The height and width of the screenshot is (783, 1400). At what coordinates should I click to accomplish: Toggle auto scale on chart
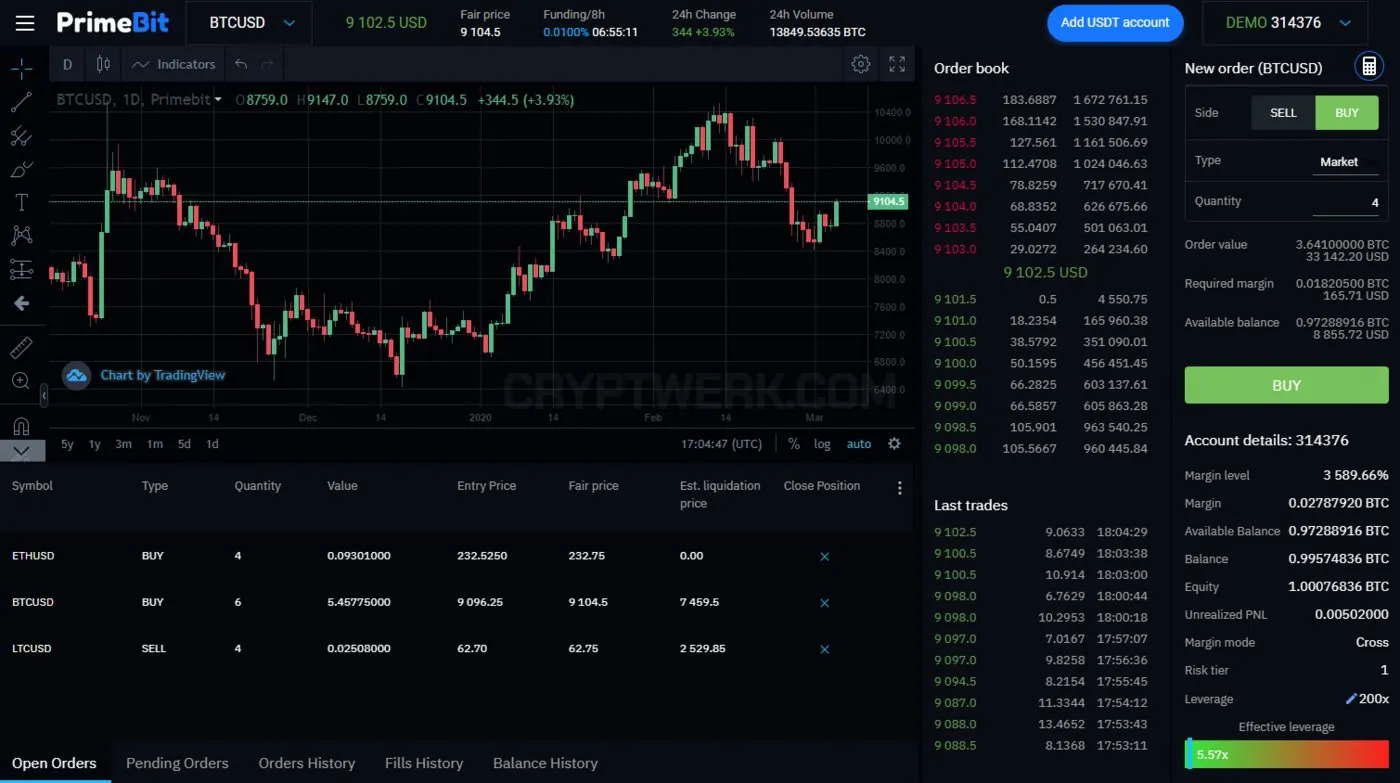(859, 444)
